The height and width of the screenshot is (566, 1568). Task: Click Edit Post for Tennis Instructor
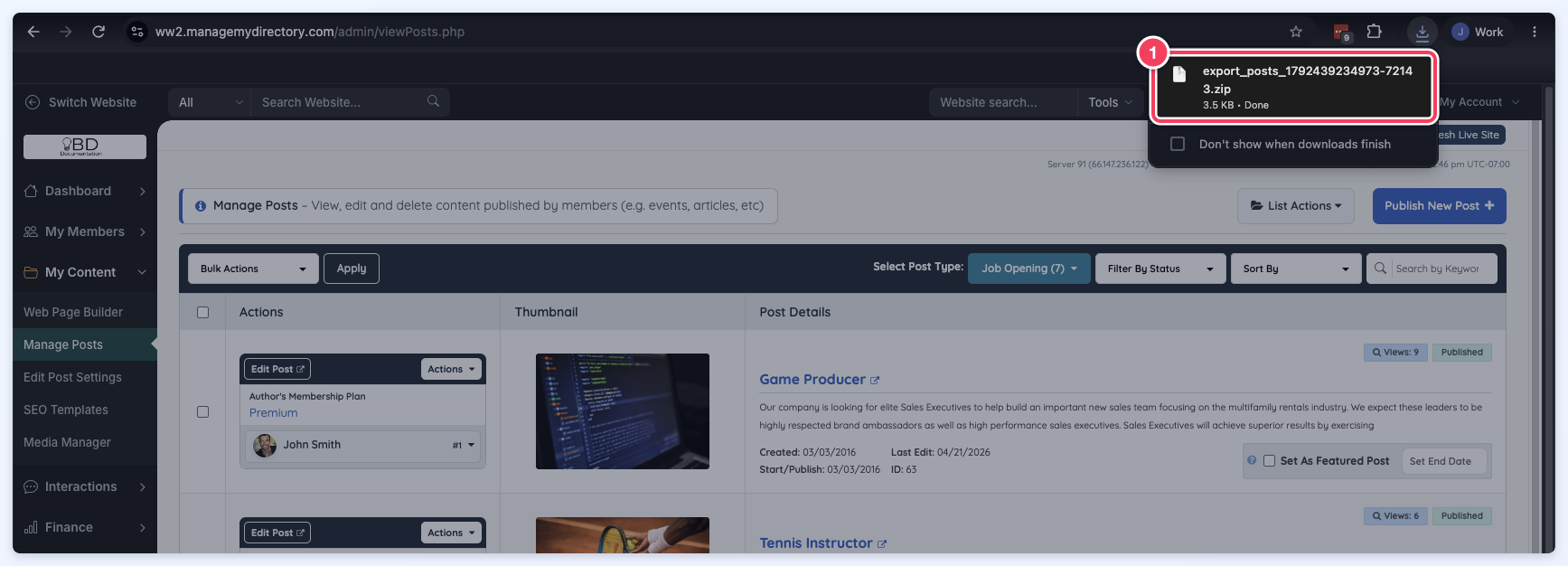click(x=277, y=533)
